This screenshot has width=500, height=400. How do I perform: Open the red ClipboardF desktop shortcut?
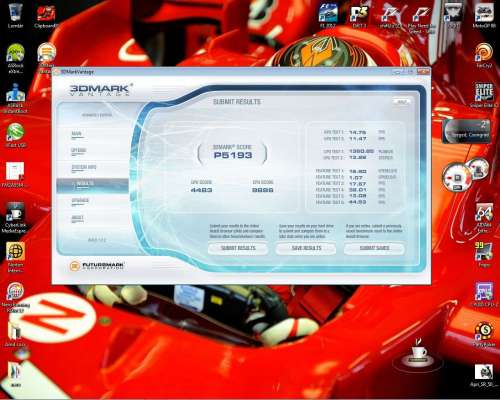[x=46, y=17]
